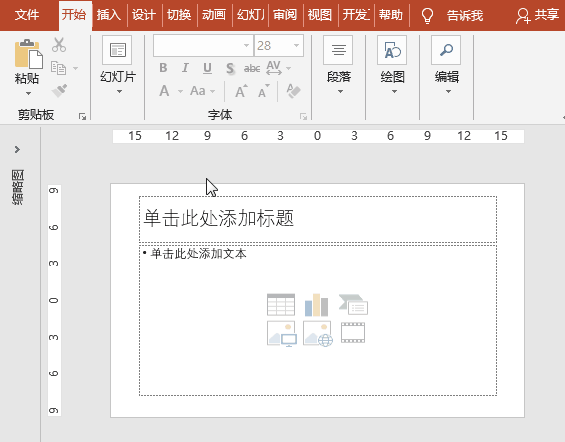Expand the Slides (幻灯片) dropdown arrow
This screenshot has height=442, width=565.
point(119,92)
